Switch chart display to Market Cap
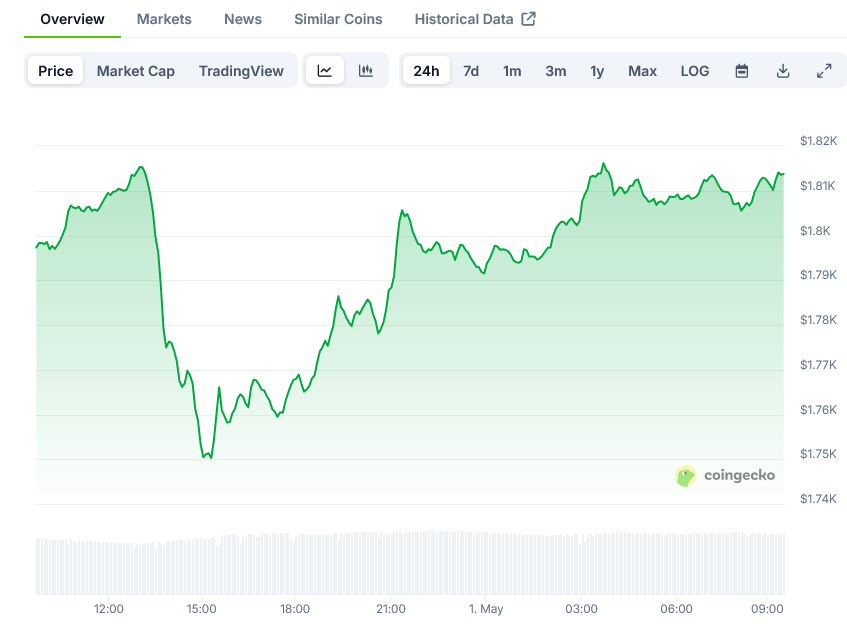This screenshot has height=634, width=847. pyautogui.click(x=135, y=70)
